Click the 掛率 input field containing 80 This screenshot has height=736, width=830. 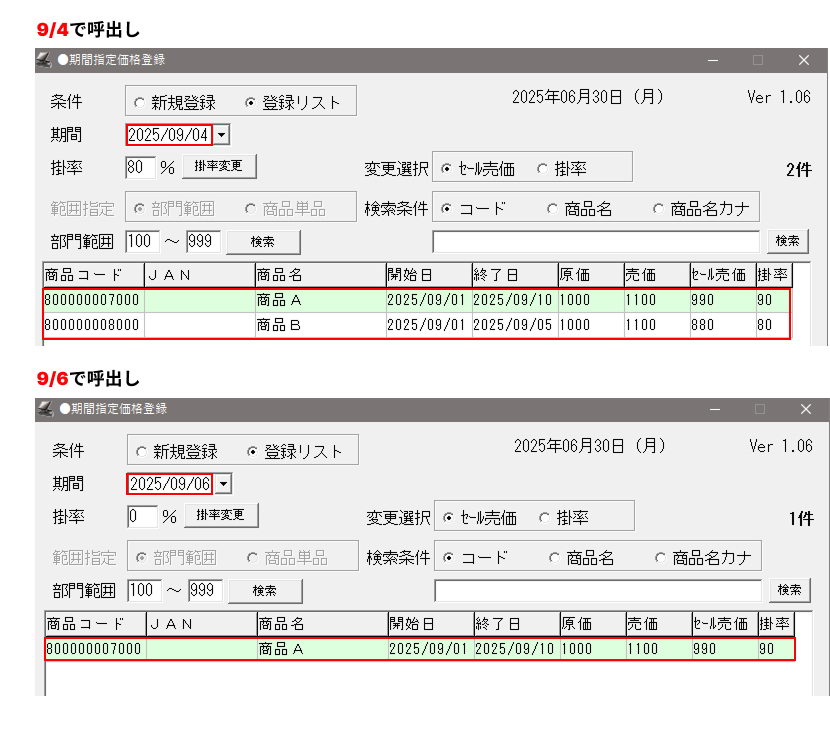(140, 166)
